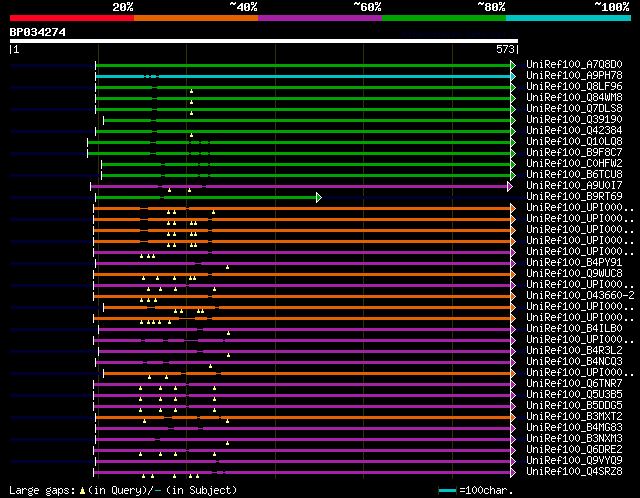
Task: Select the UniRef100_B3NXM3 label
Action: [x=574, y=439]
